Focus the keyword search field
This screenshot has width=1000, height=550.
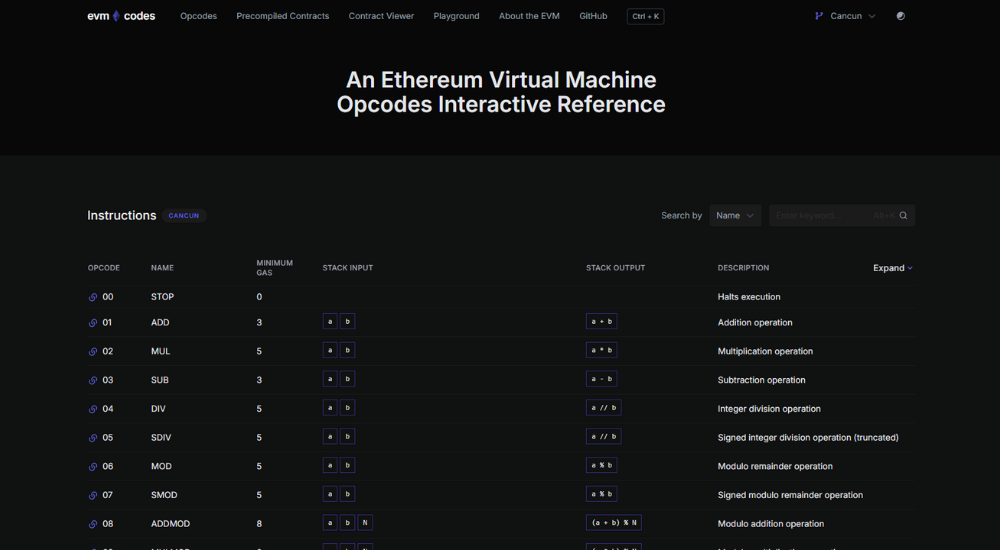point(842,216)
